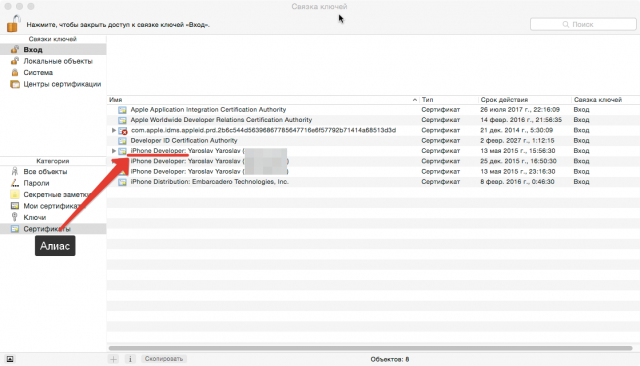Image resolution: width=640 pixels, height=366 pixels.
Task: Toggle the preview pane icon at bottom left
Action: pyautogui.click(x=10, y=359)
